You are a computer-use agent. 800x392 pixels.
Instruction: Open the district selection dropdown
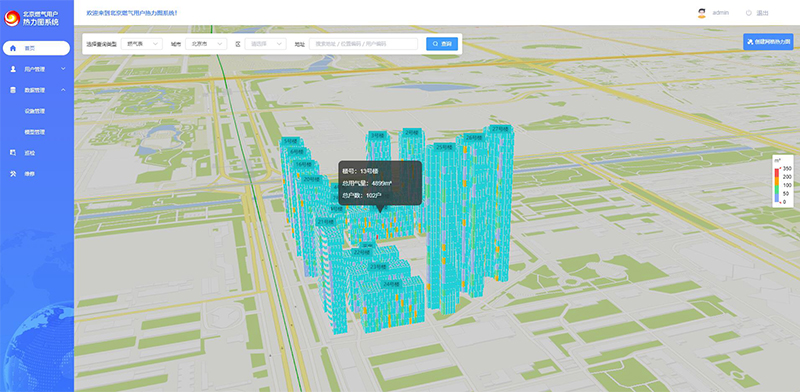[265, 44]
